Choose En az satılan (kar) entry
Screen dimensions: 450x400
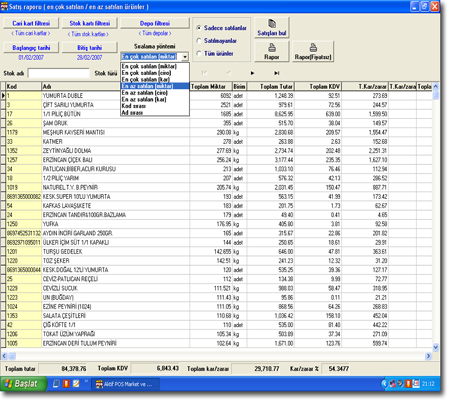point(155,99)
